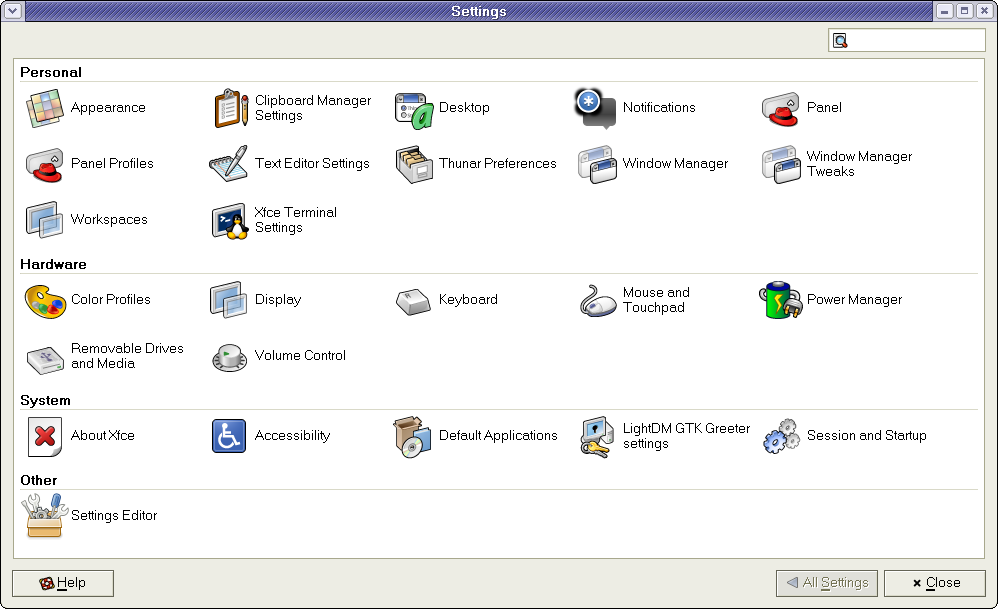The height and width of the screenshot is (609, 998).
Task: Click the Help button
Action: pyautogui.click(x=63, y=583)
